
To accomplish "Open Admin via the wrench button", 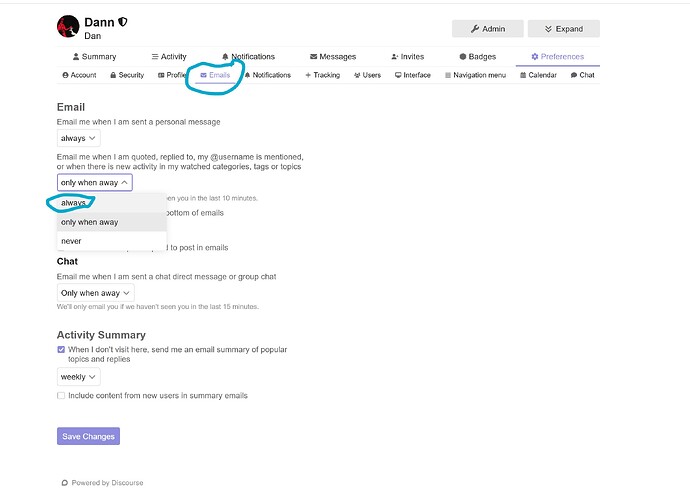I will point(488,29).
